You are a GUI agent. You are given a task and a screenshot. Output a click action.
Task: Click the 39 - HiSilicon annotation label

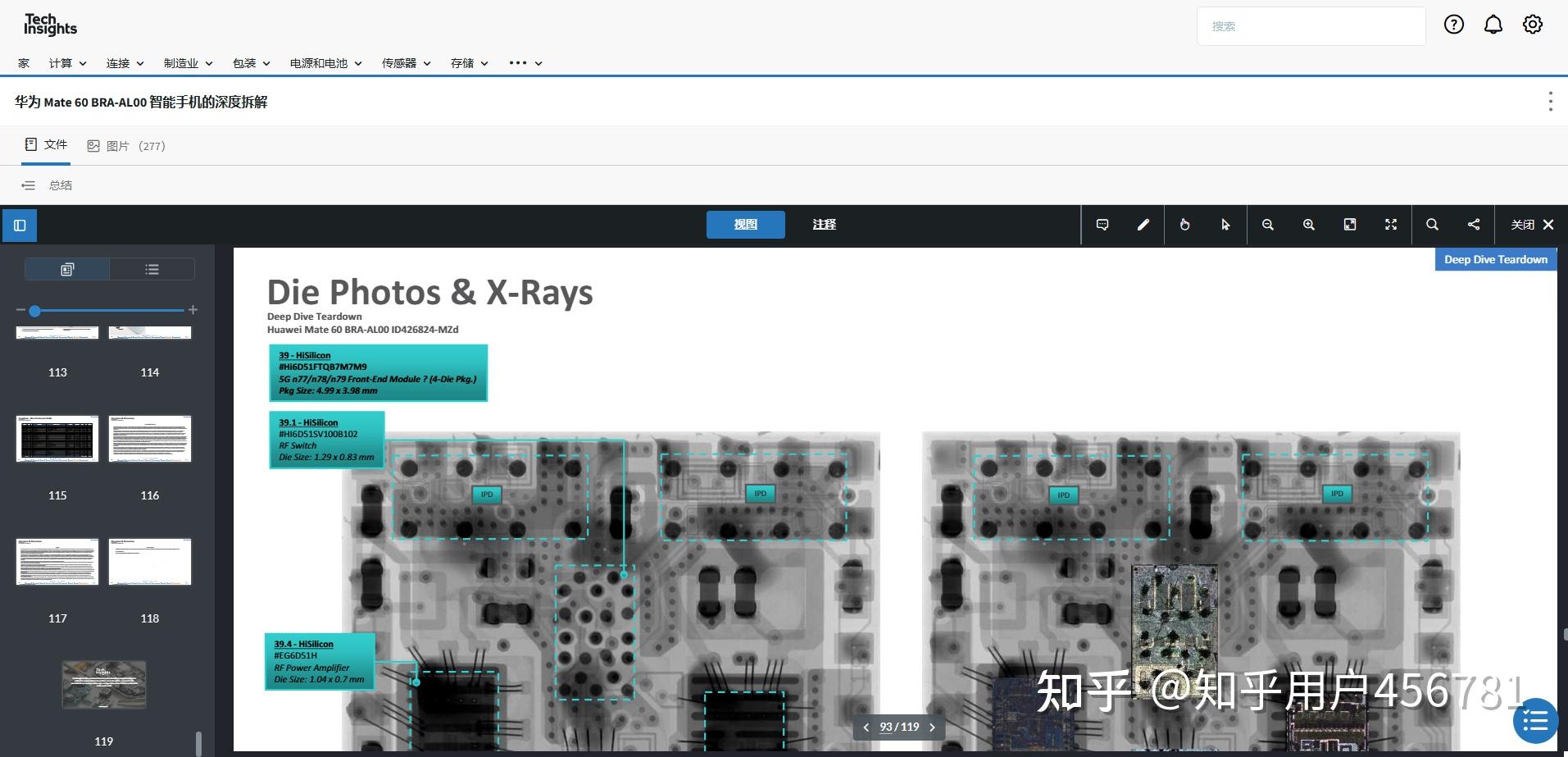tap(378, 373)
